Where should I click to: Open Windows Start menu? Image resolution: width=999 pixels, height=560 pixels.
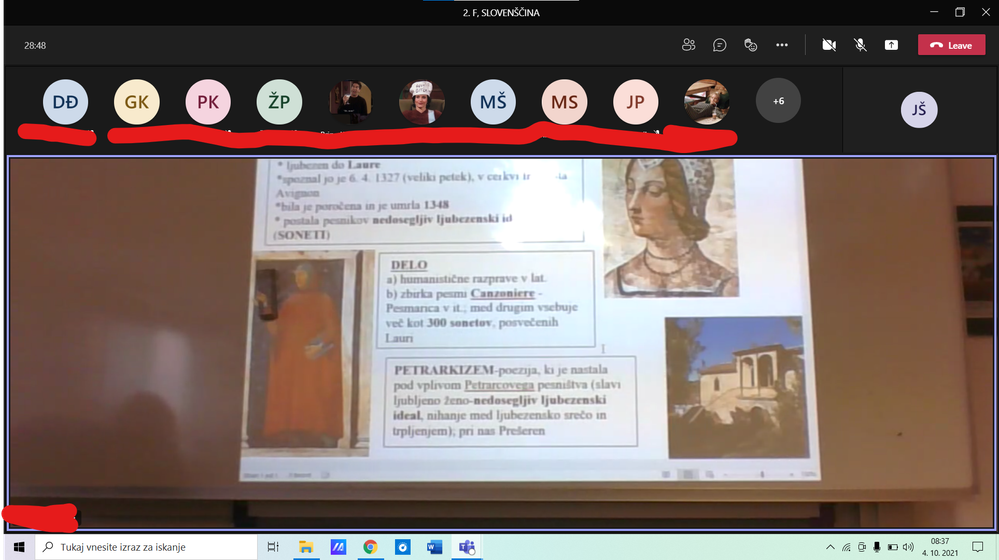19,547
